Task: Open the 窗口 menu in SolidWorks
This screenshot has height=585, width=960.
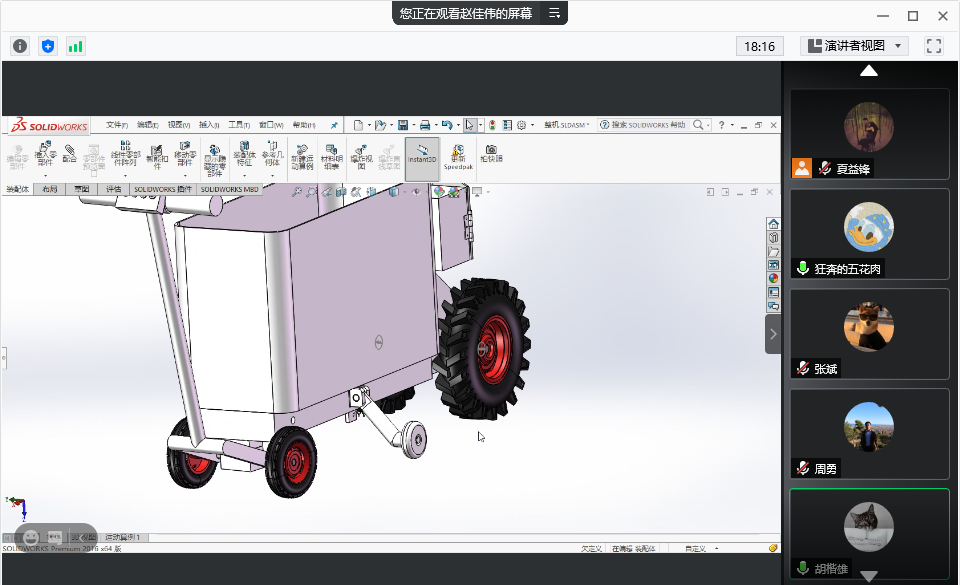Action: tap(271, 125)
